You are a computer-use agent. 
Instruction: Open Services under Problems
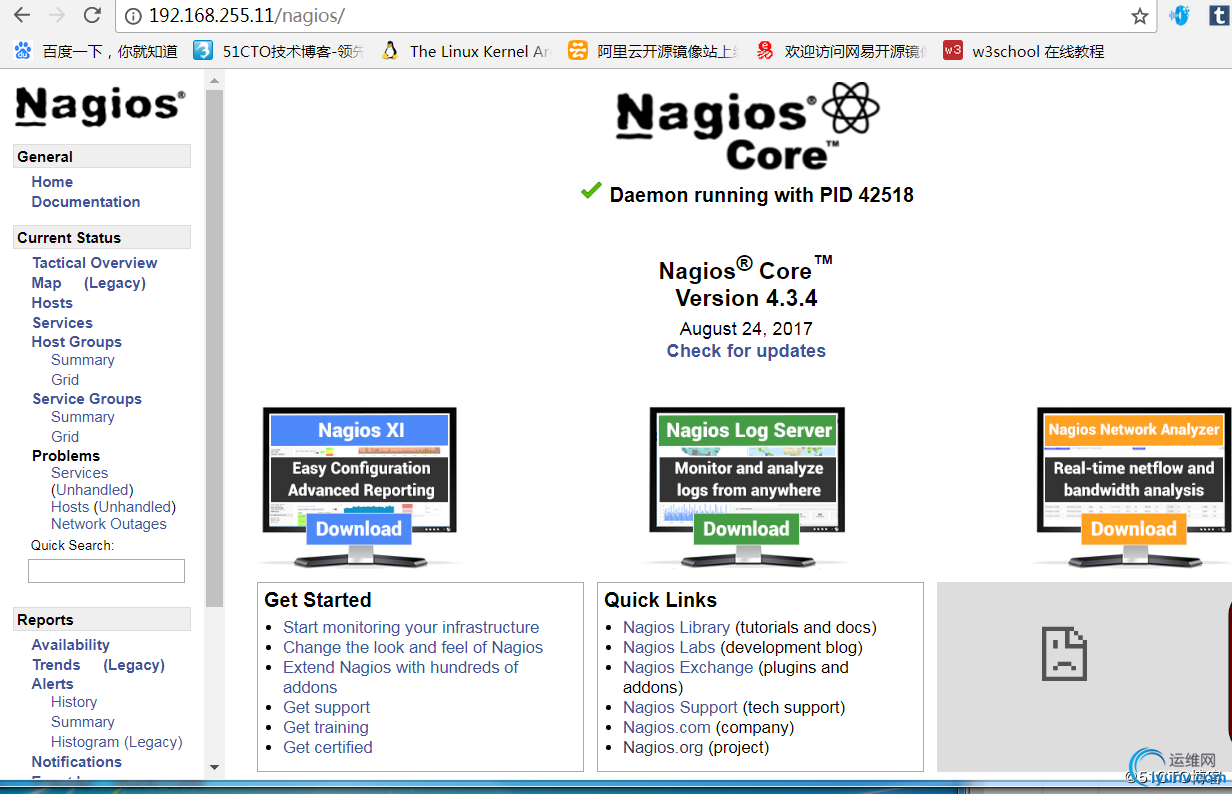click(x=80, y=473)
